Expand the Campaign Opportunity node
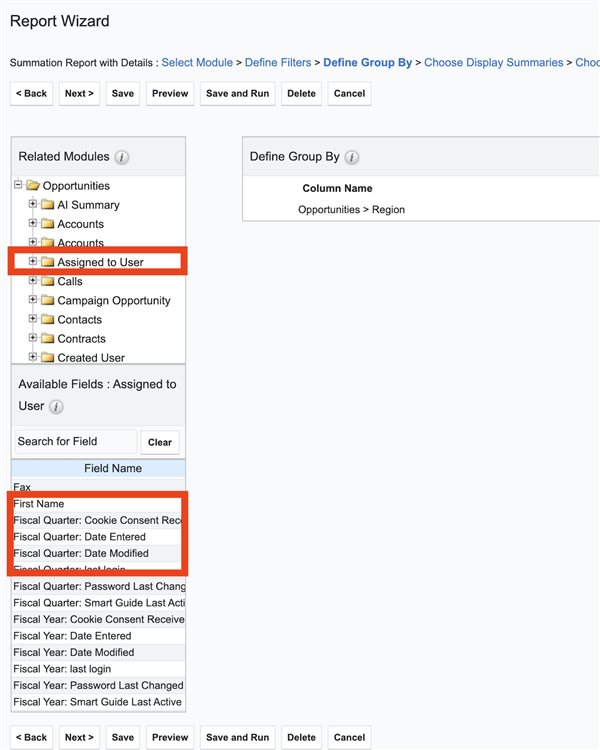The height and width of the screenshot is (750, 600). [33, 300]
